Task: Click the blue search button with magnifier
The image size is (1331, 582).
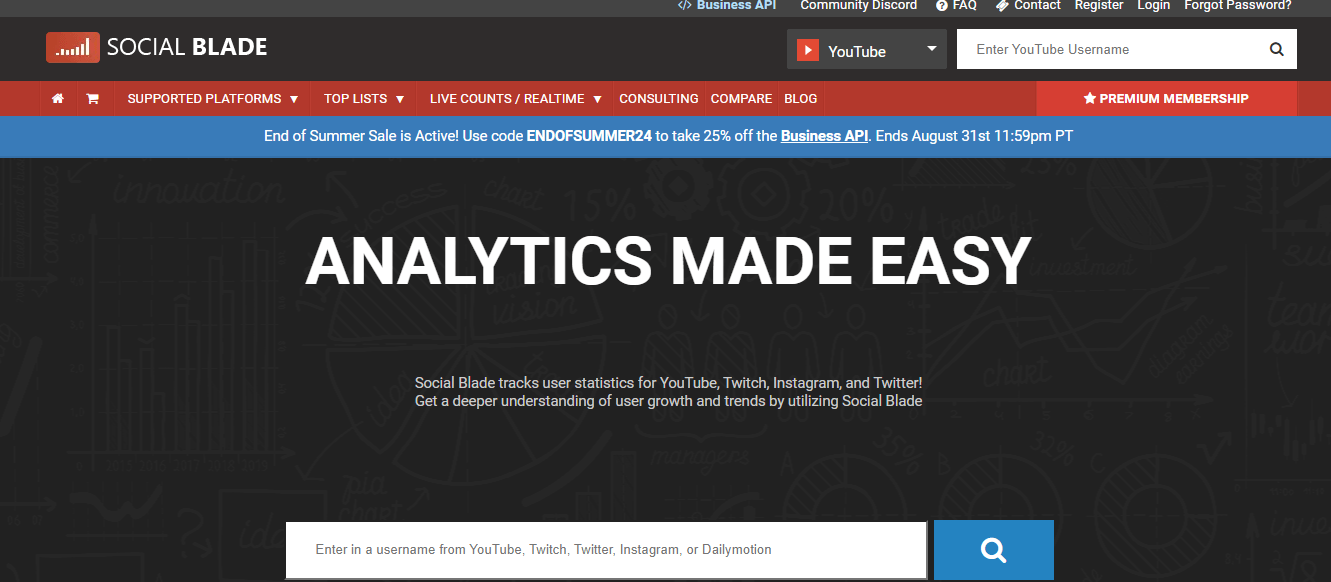Action: tap(993, 550)
